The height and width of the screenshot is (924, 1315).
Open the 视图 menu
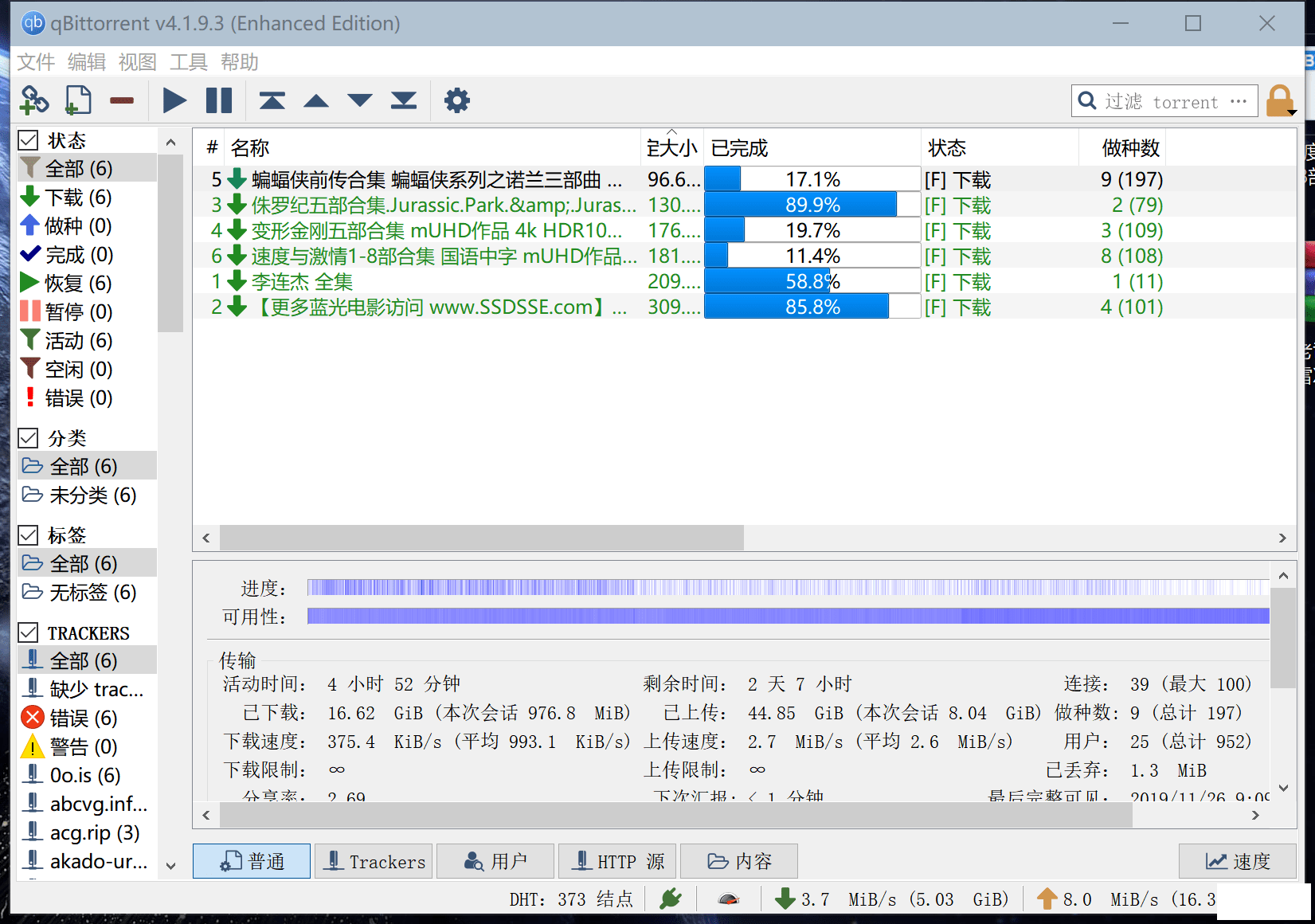pos(138,62)
